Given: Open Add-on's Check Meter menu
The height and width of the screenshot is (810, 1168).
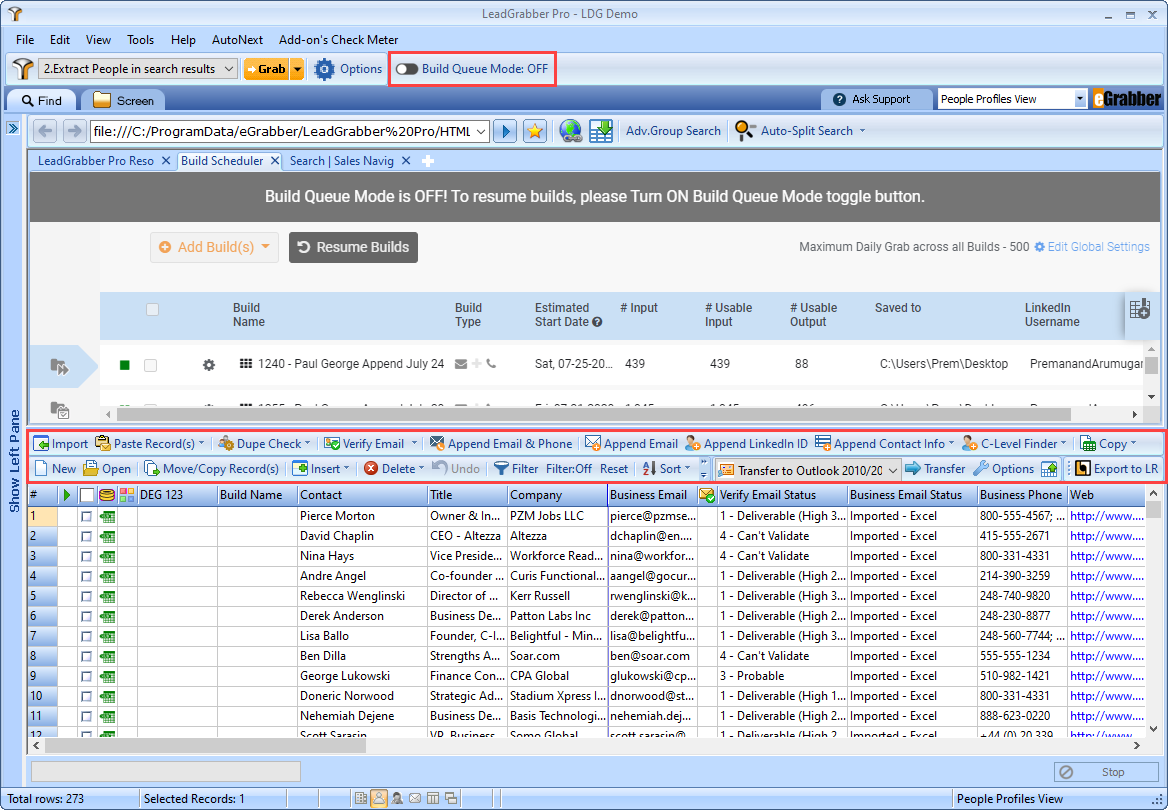Looking at the screenshot, I should point(338,39).
